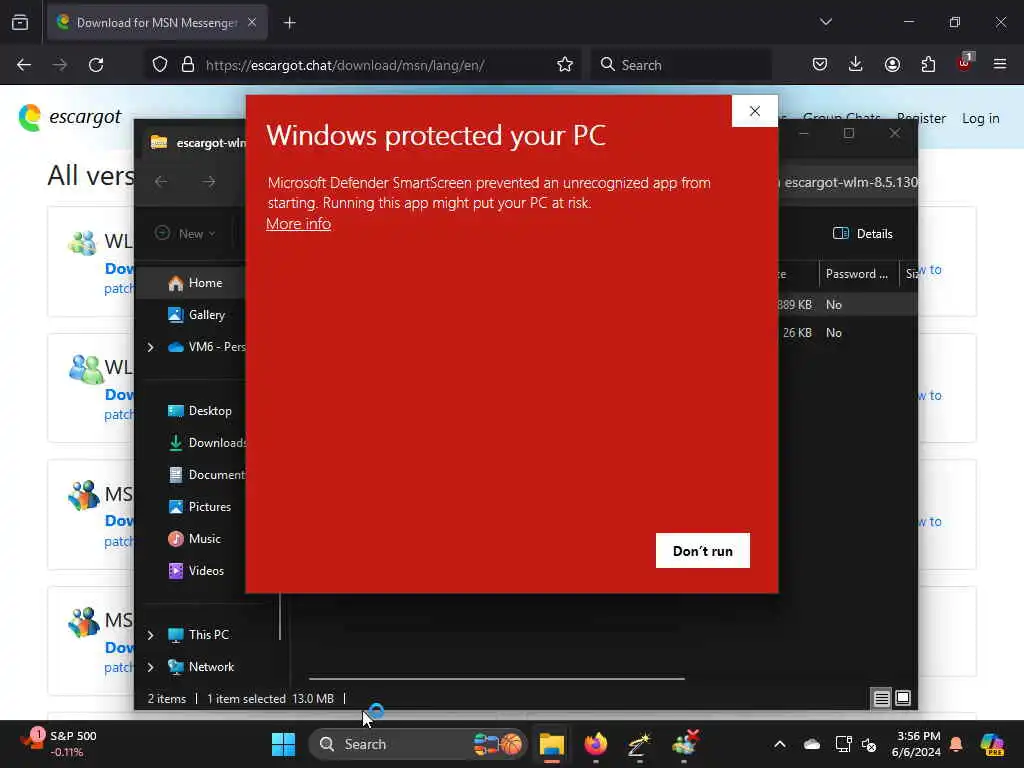Expand the VM6 - Personal OneDrive node
1024x768 pixels.
pos(151,347)
